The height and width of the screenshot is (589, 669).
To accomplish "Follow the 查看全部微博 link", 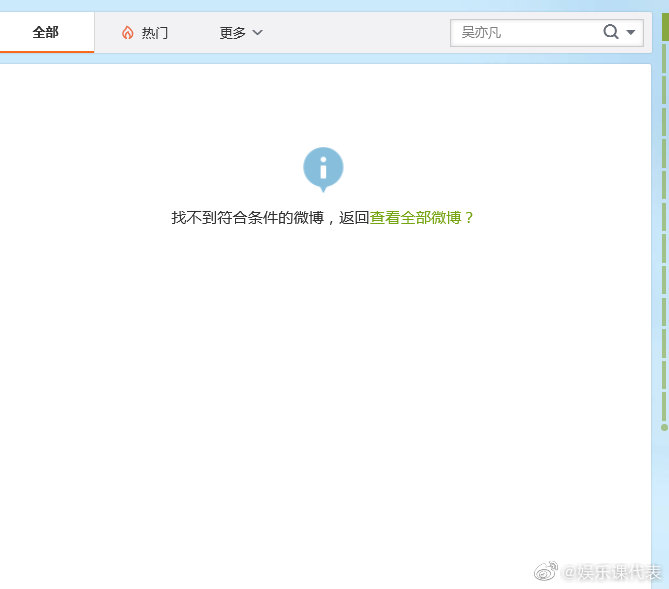I will (415, 218).
